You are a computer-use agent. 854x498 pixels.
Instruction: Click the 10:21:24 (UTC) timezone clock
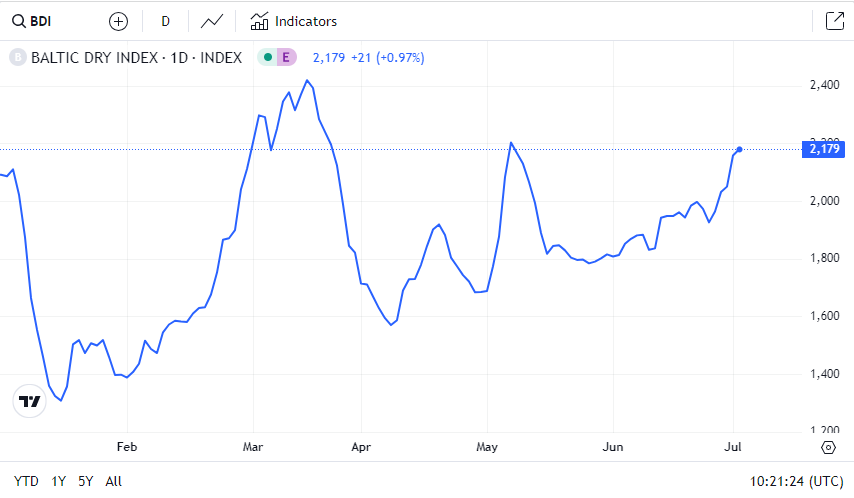point(796,481)
